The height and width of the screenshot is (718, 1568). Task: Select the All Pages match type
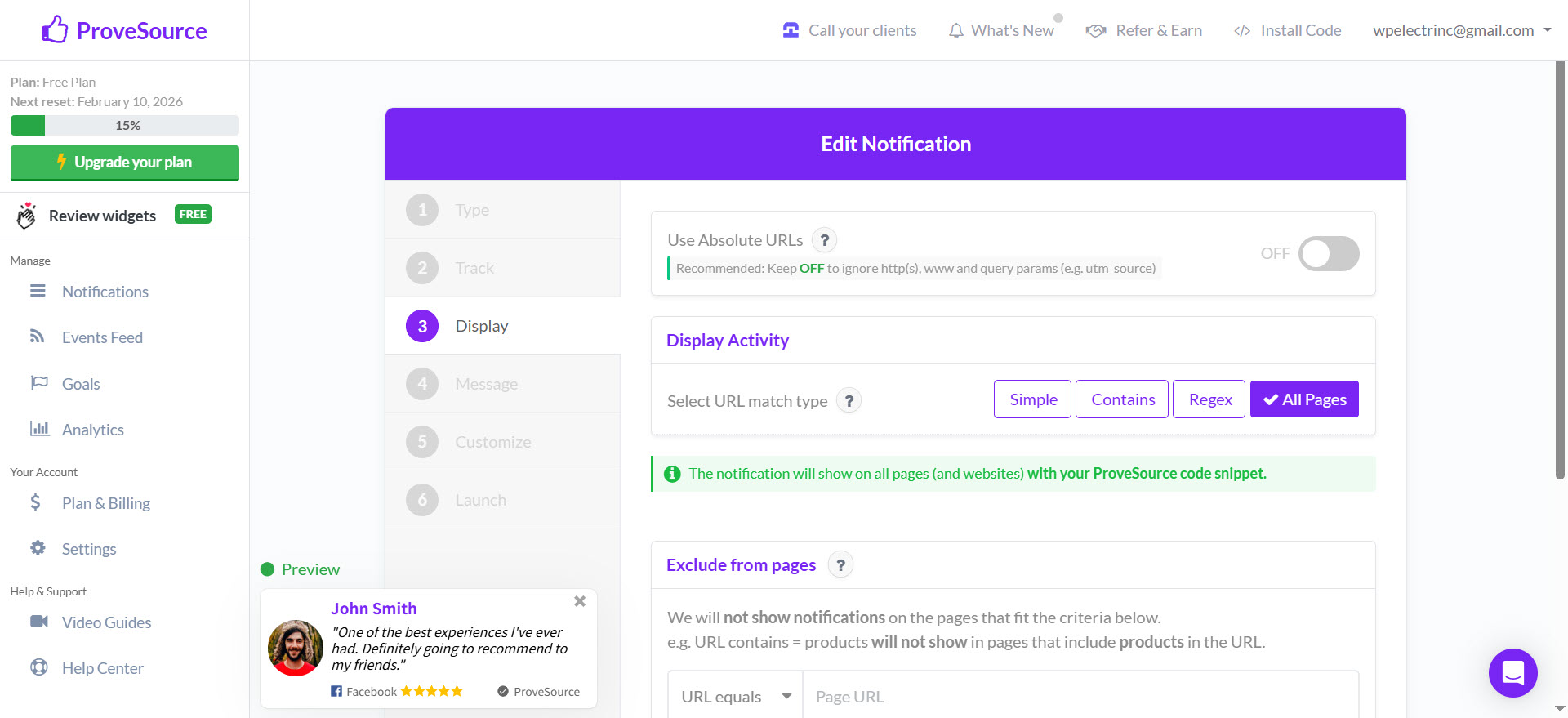click(1304, 399)
